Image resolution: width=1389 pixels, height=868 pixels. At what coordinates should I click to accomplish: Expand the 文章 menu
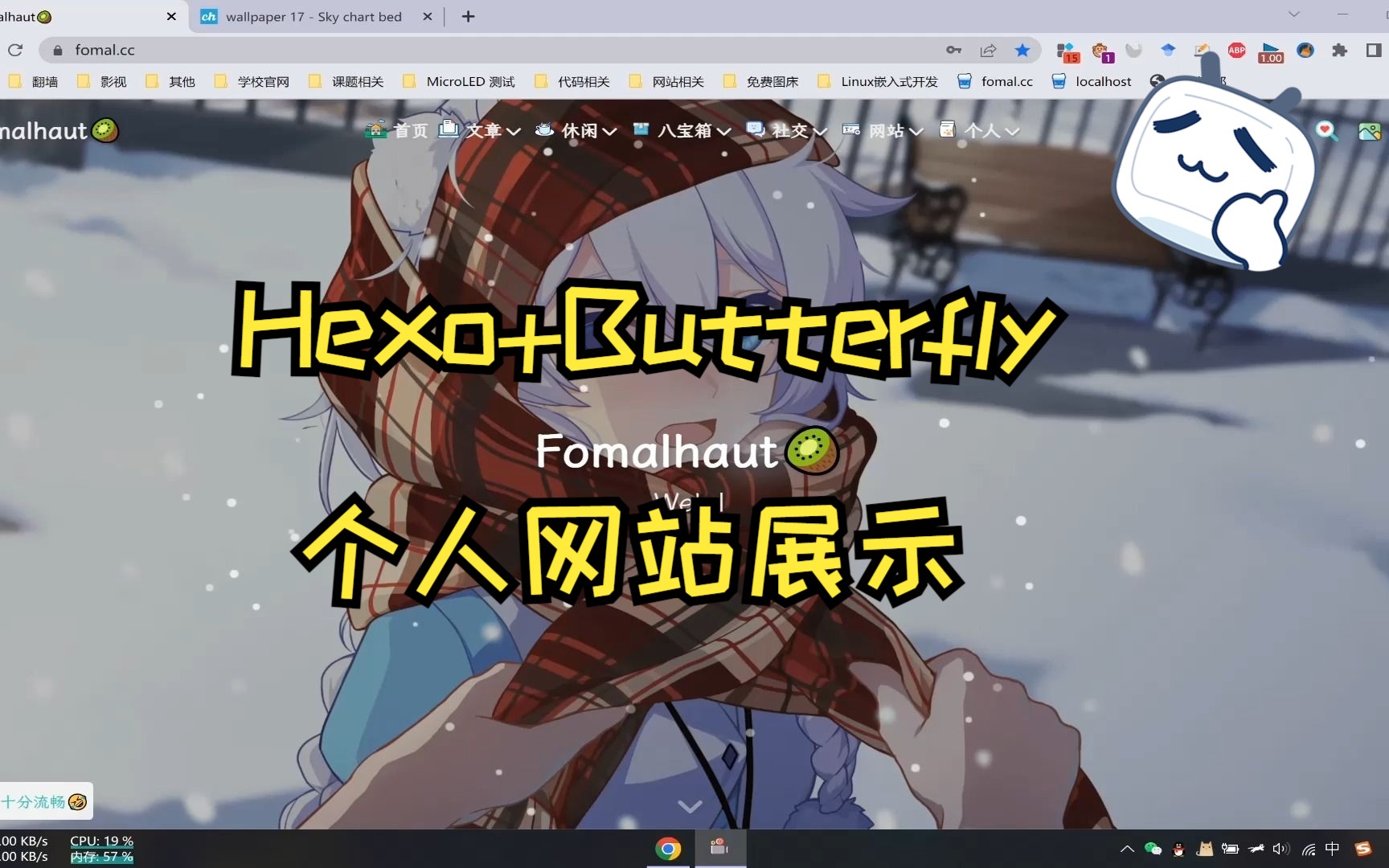[480, 130]
